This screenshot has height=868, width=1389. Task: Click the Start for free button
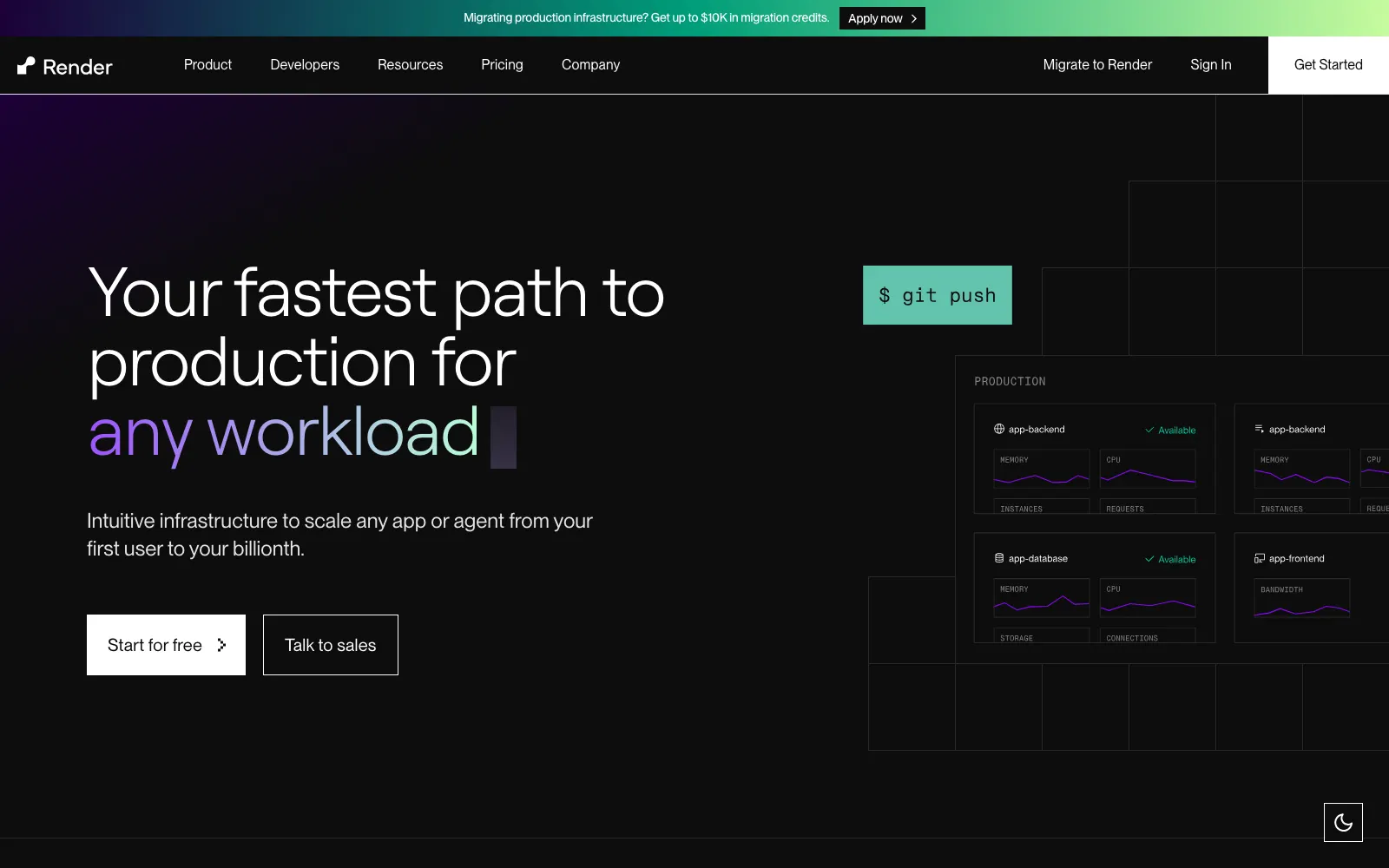point(166,645)
